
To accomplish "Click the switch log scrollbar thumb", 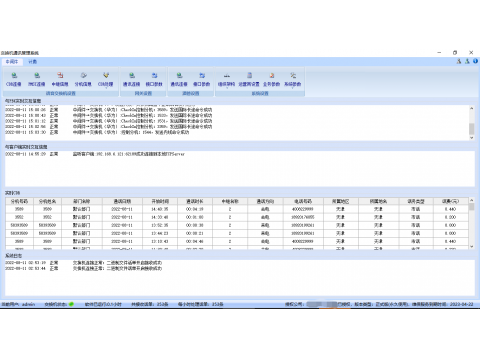I will coord(471,129).
